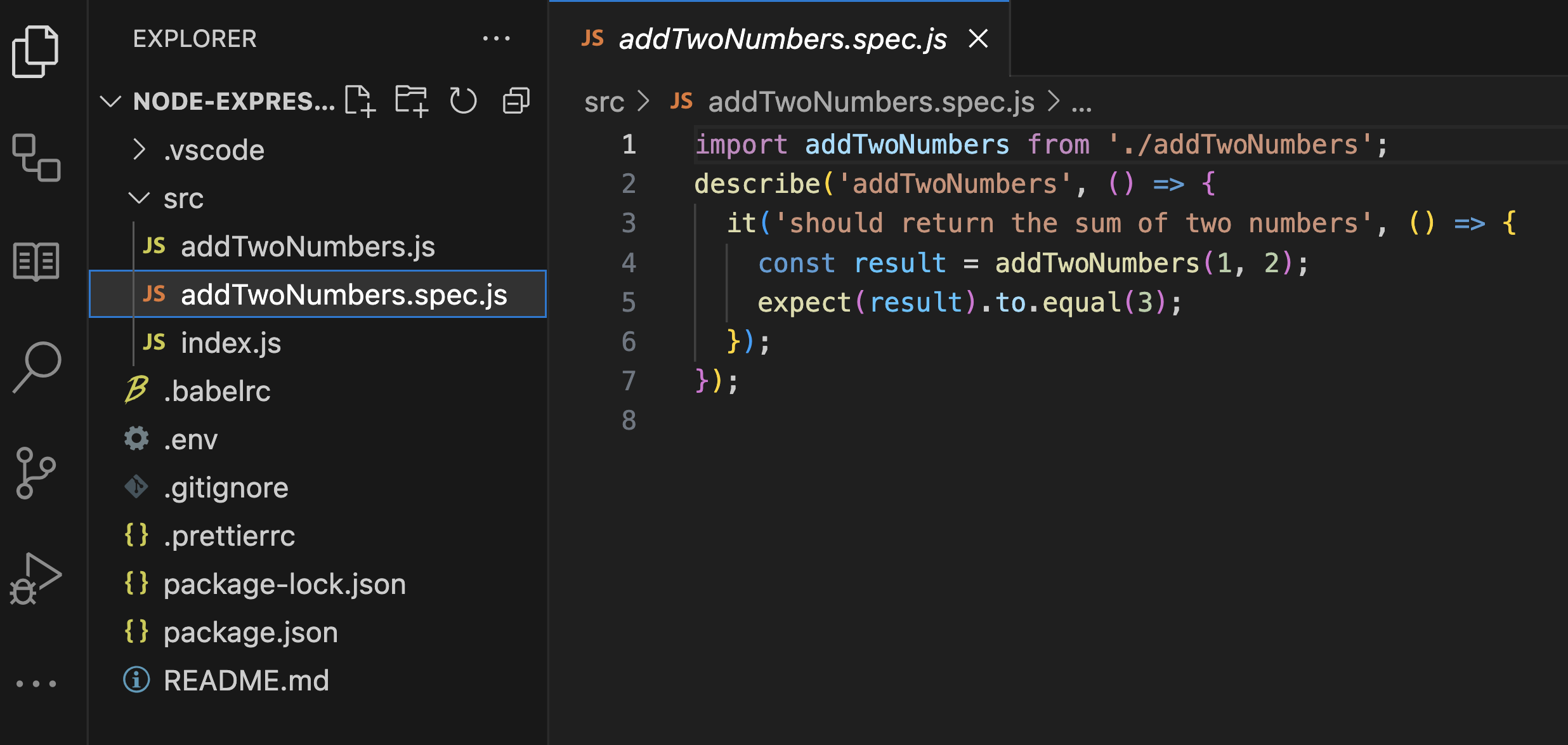Click src in the breadcrumb path

click(604, 102)
